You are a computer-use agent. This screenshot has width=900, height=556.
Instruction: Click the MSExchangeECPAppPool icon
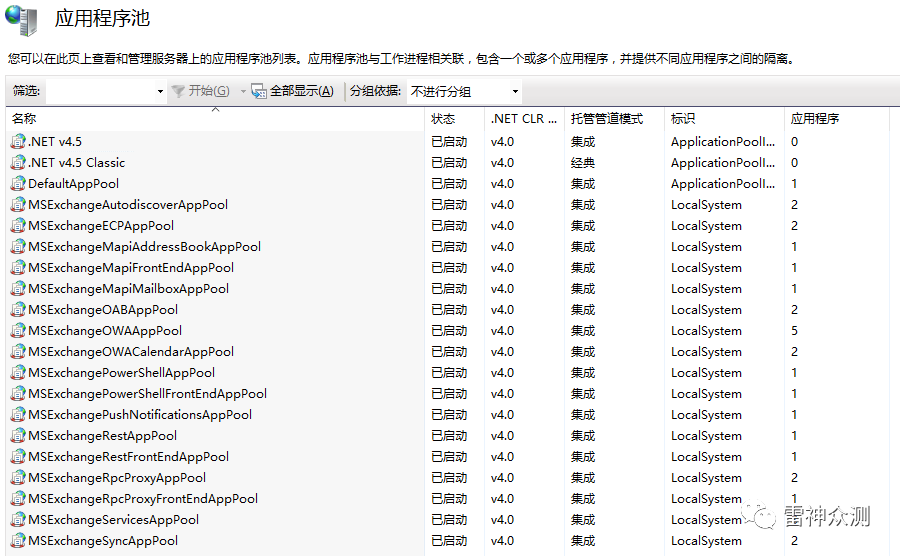18,225
